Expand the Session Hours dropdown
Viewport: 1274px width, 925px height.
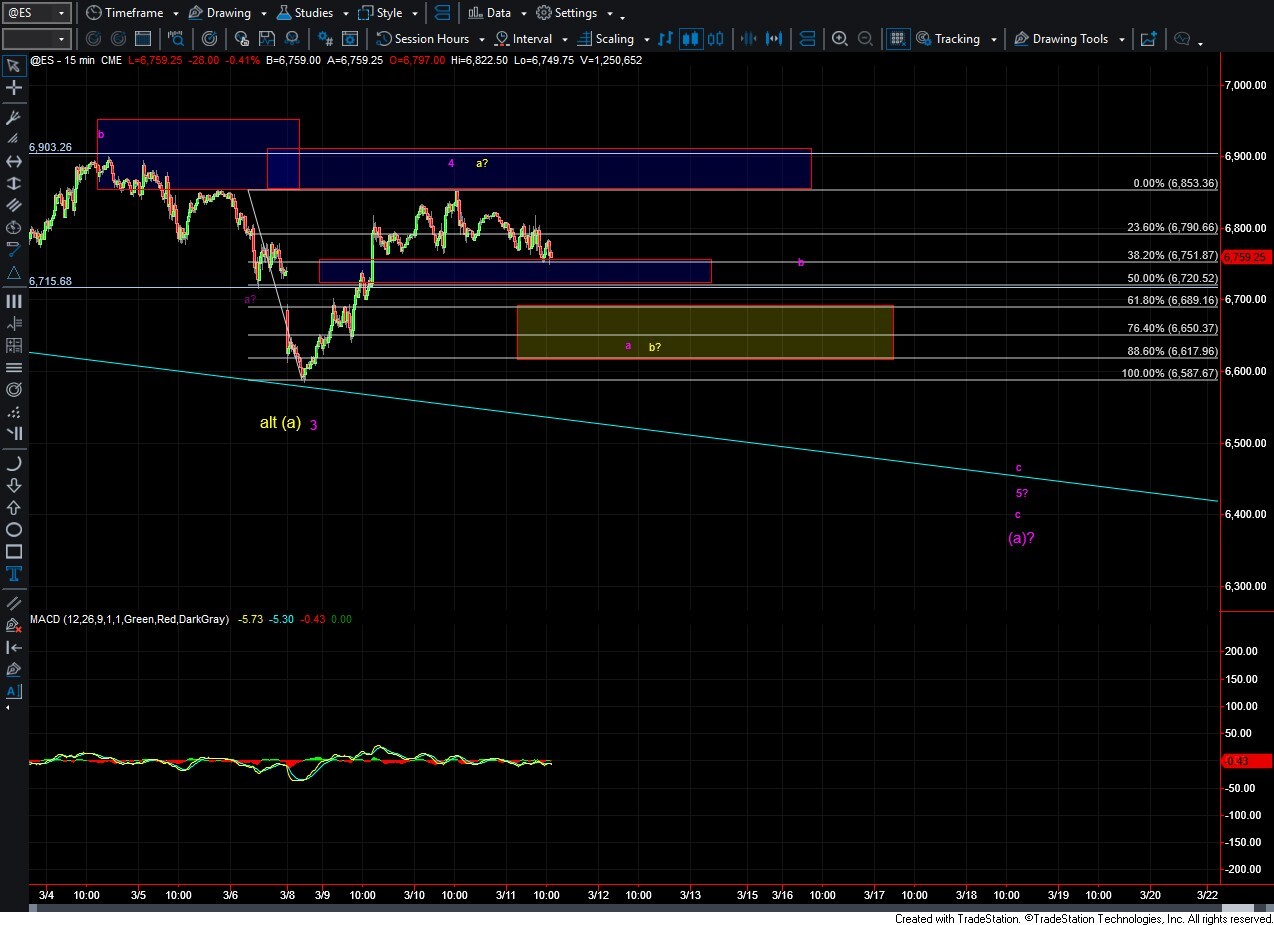[483, 40]
